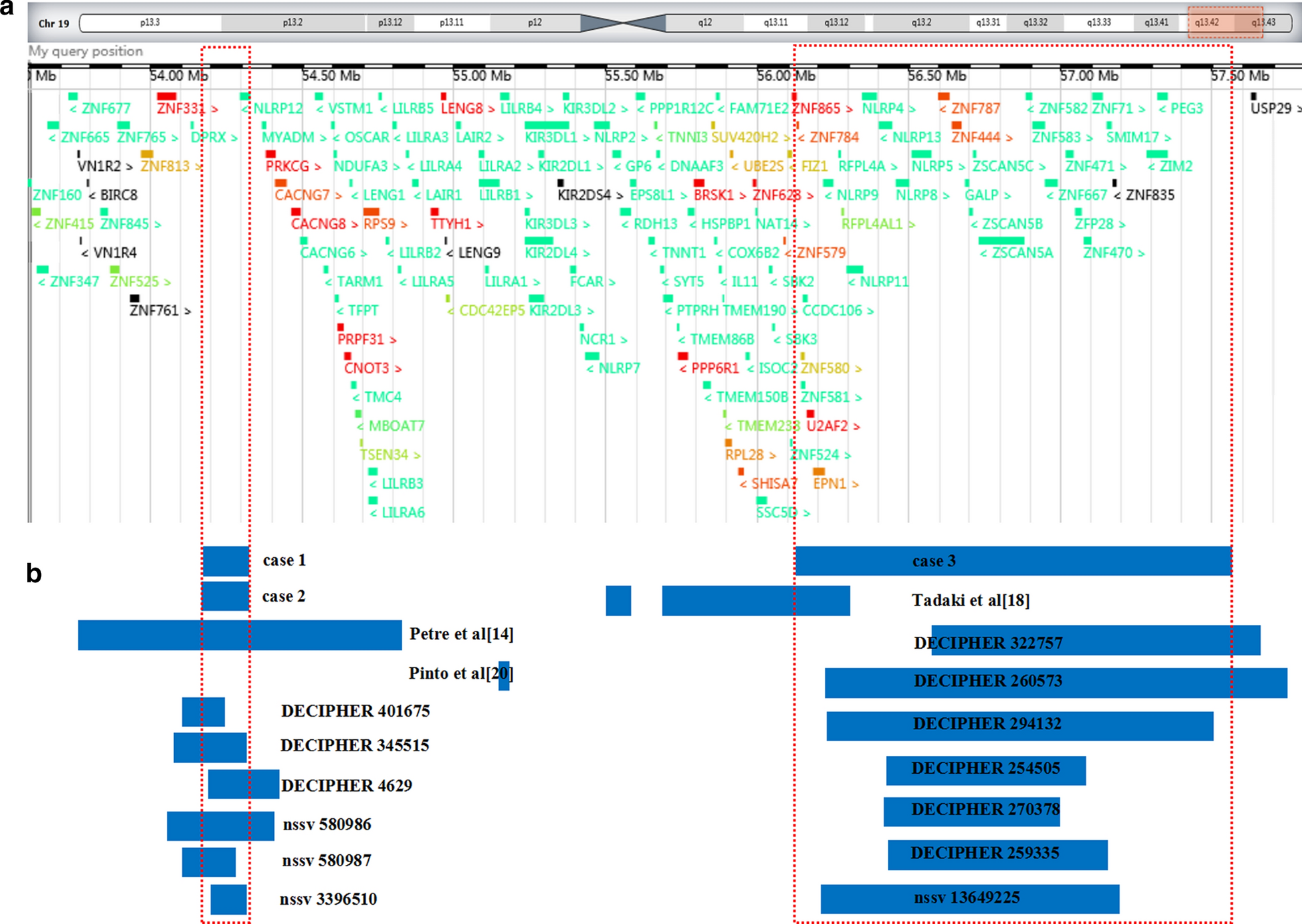
Task: Click the Tadaki et al[18] label
Action: point(971,601)
